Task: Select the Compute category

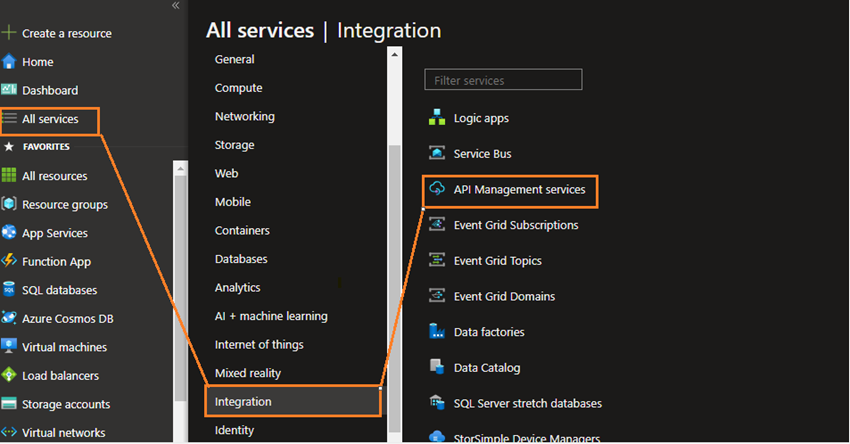Action: [239, 88]
